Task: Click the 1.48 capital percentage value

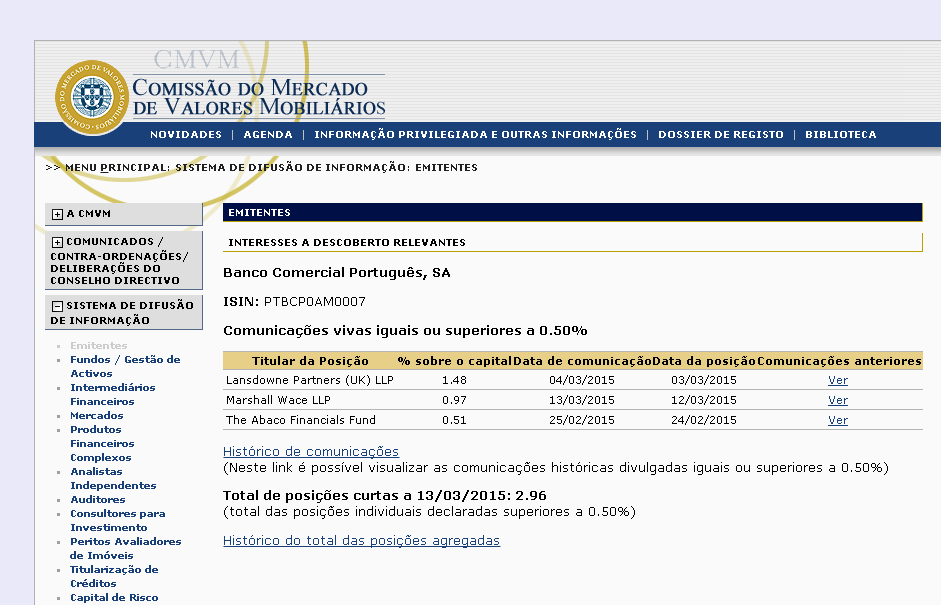Action: [454, 380]
